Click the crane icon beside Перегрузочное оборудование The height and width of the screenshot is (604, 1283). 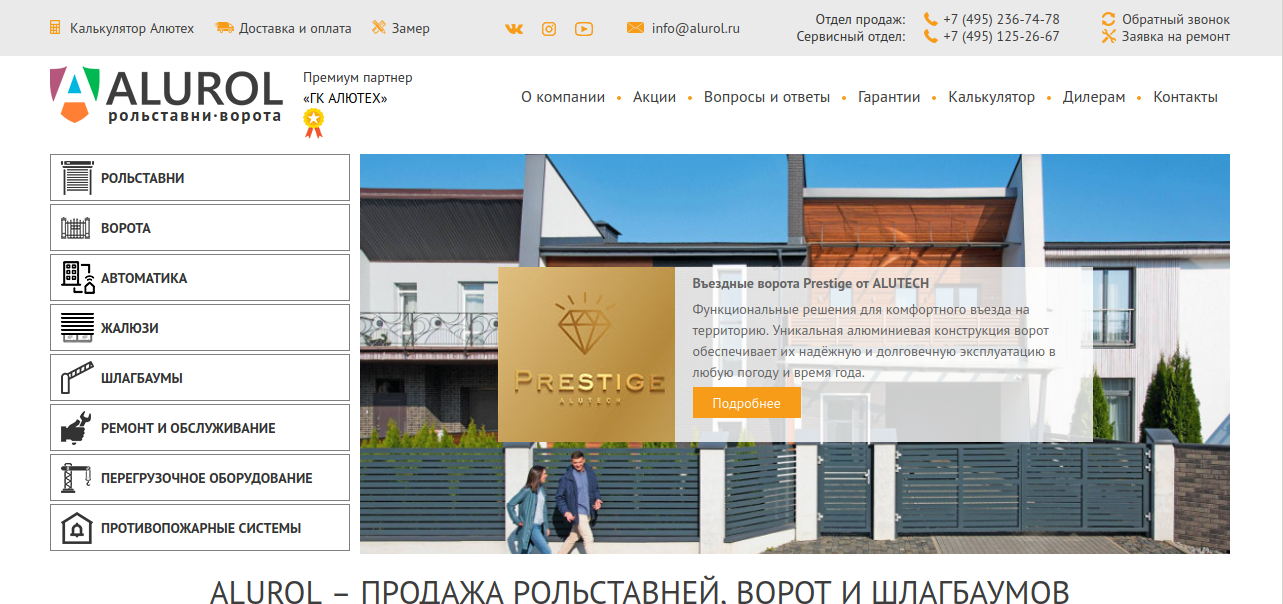tap(77, 478)
